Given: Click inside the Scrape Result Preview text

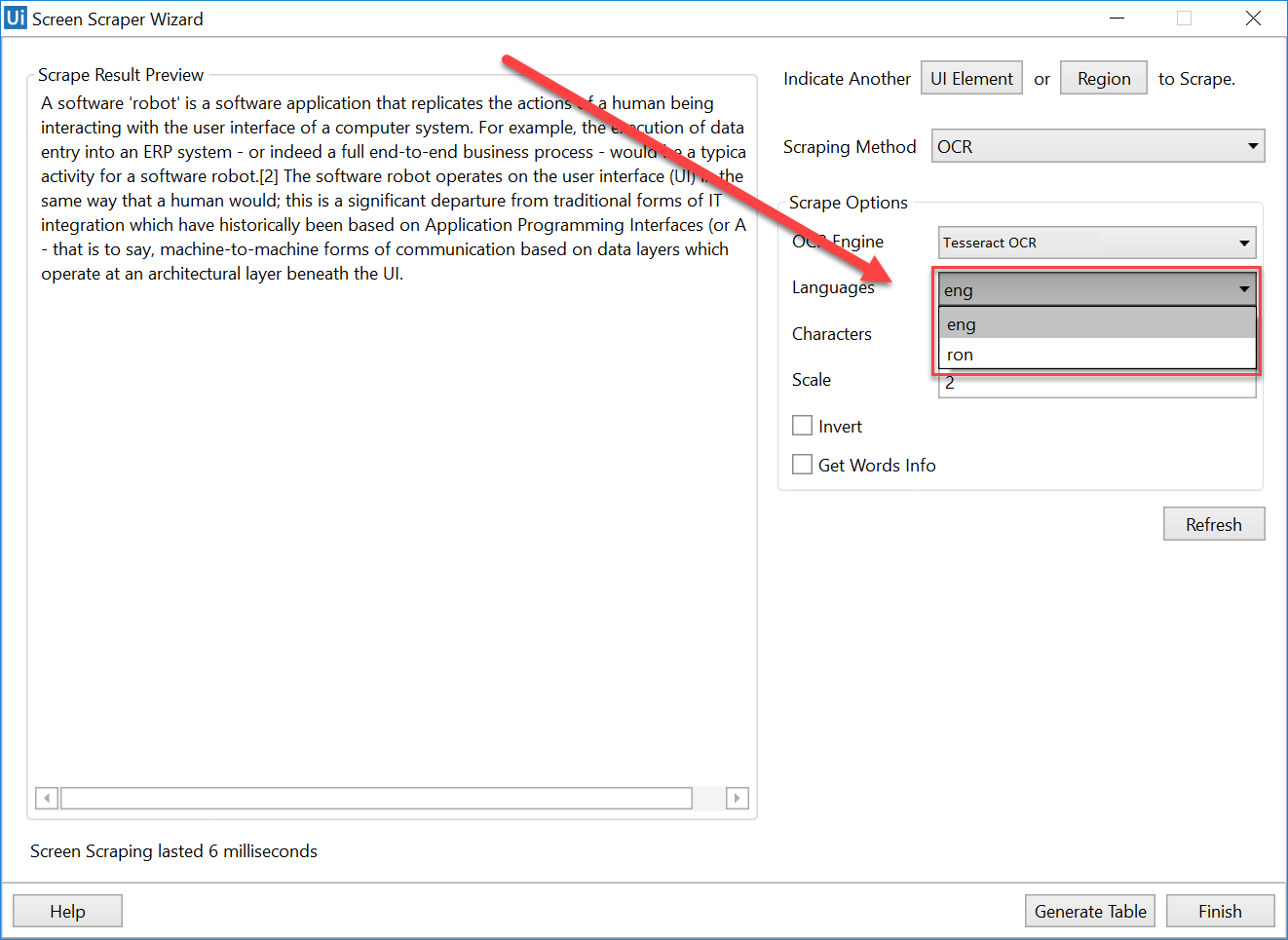Looking at the screenshot, I should [x=393, y=188].
